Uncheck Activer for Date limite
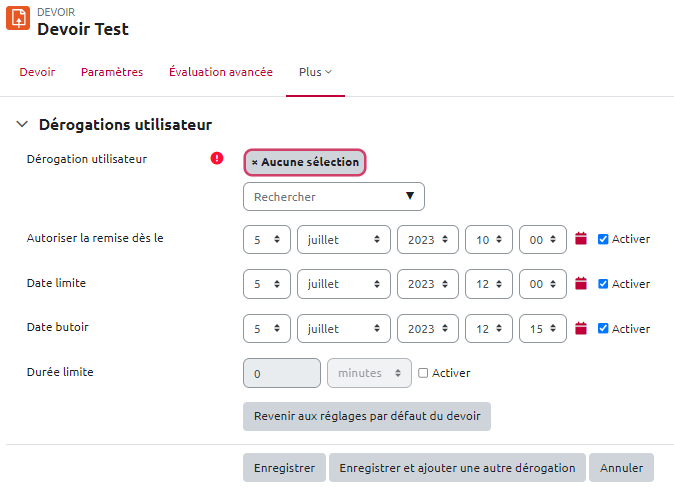 [603, 284]
